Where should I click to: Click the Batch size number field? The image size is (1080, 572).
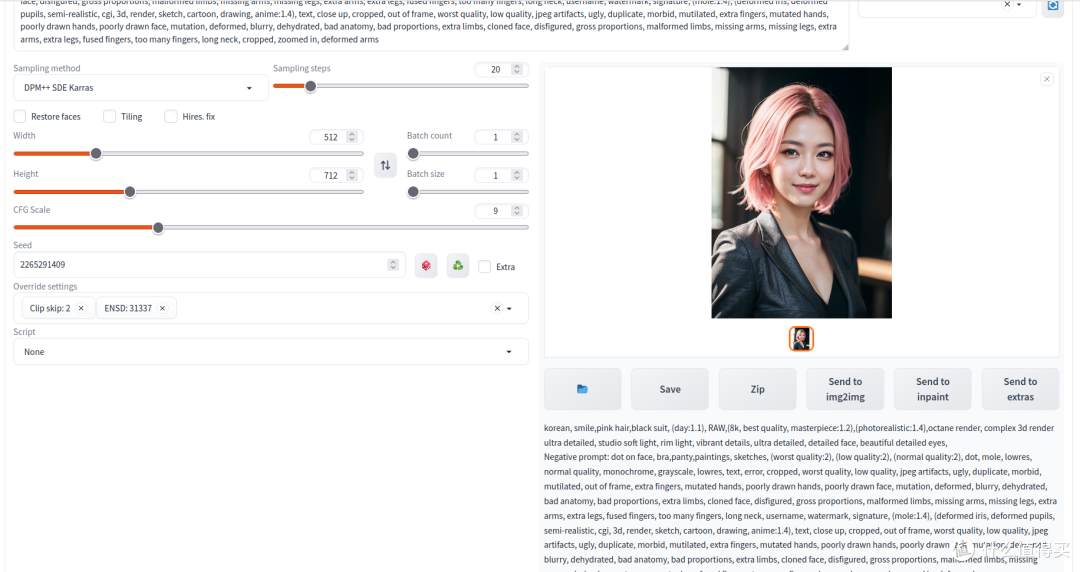[501, 176]
